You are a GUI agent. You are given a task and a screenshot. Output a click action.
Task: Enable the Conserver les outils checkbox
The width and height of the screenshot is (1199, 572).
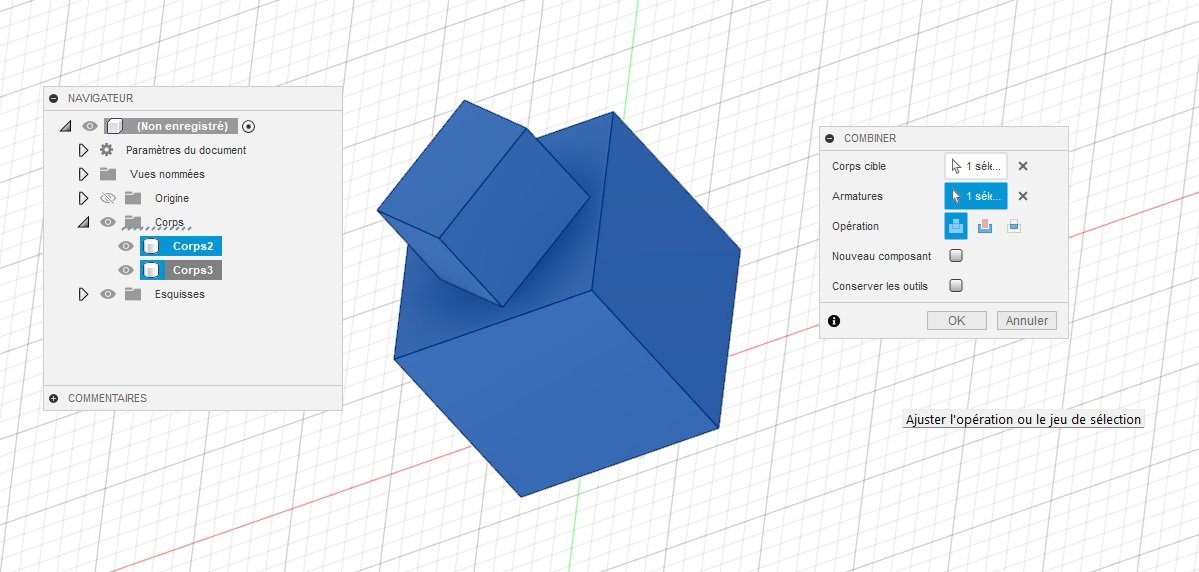(x=956, y=285)
